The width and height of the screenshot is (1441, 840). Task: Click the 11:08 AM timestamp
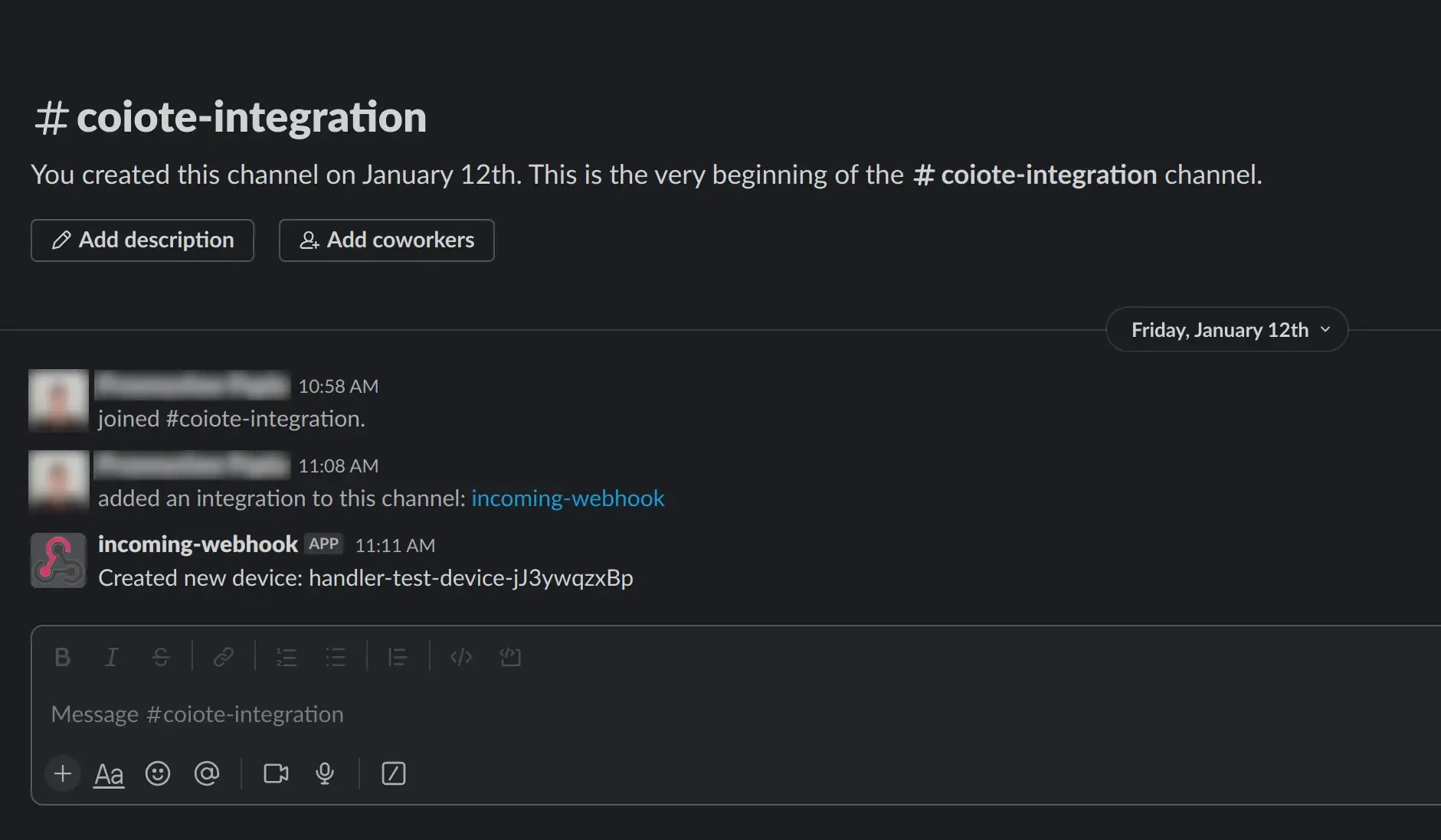pos(339,466)
